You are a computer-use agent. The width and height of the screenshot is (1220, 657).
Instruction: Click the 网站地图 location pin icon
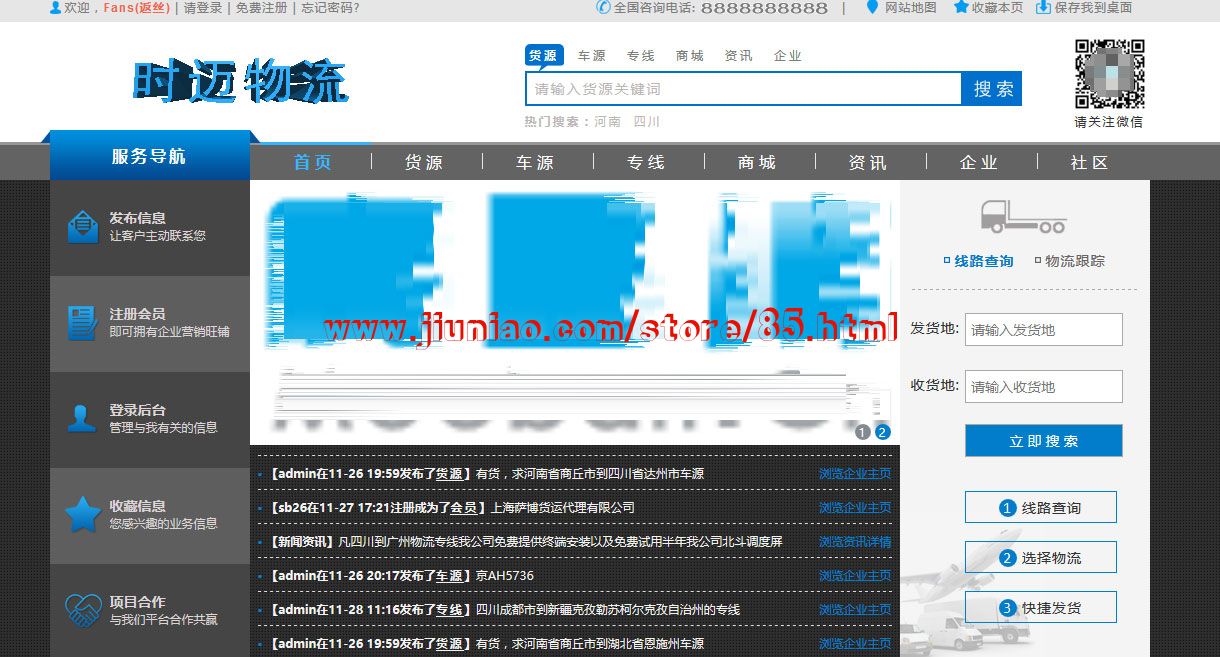coord(872,7)
